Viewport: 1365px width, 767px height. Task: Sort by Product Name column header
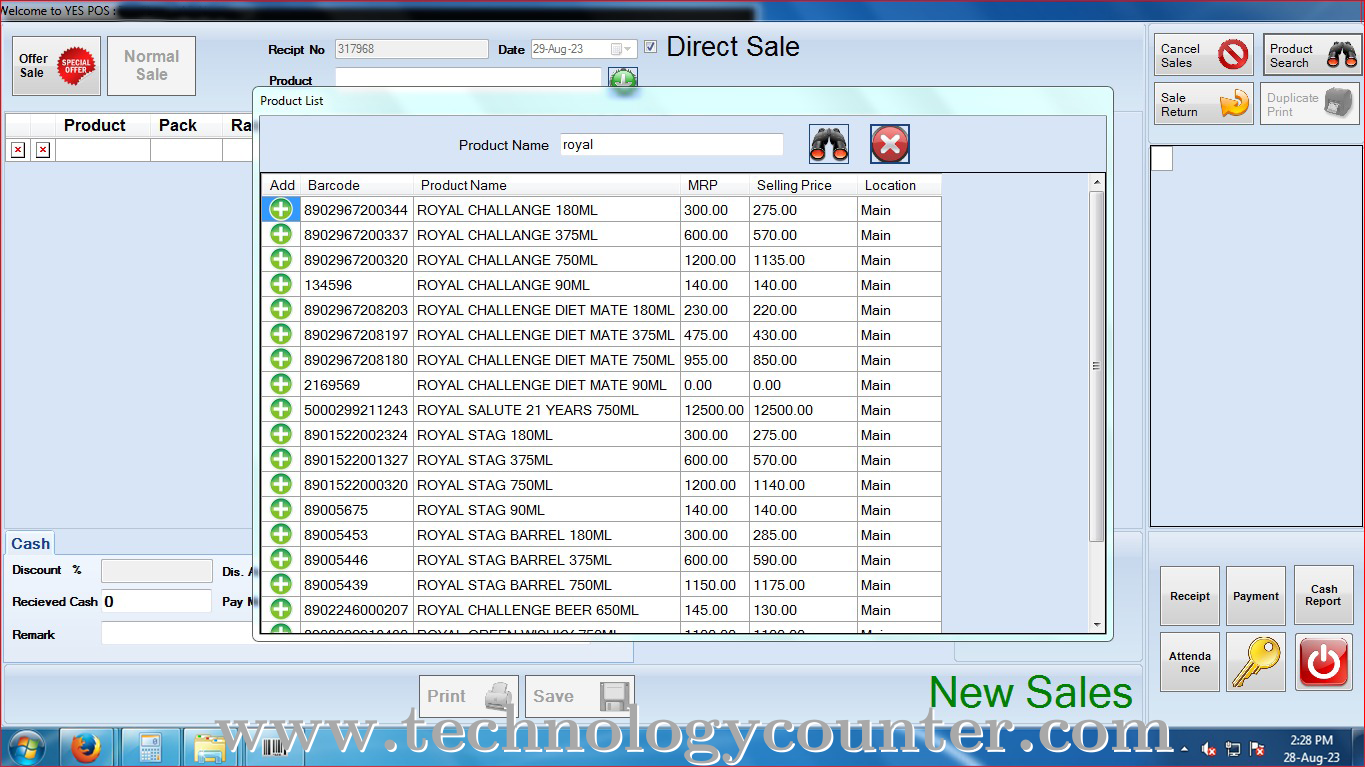tap(547, 185)
